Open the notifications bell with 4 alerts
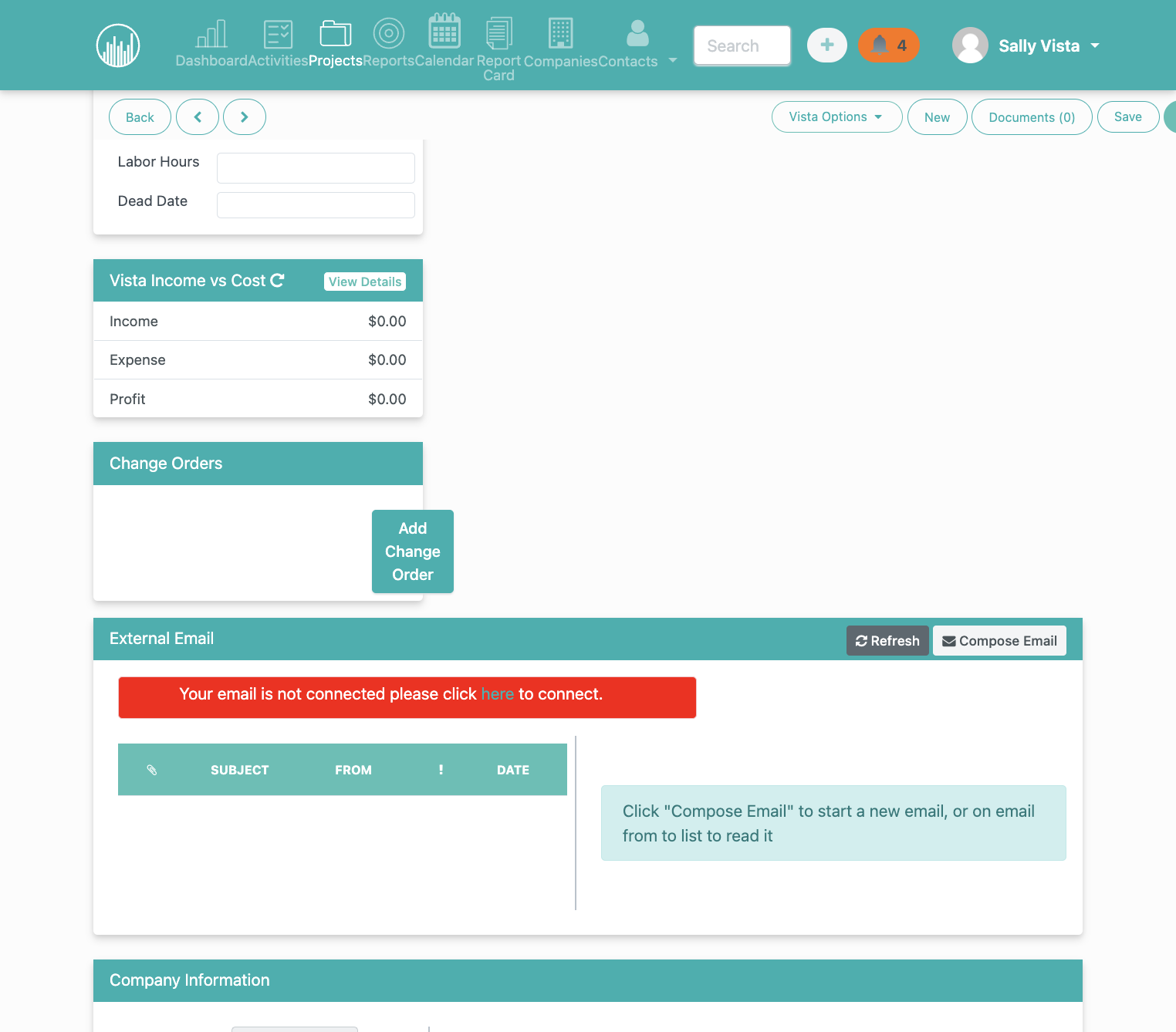The image size is (1176, 1032). [x=889, y=46]
